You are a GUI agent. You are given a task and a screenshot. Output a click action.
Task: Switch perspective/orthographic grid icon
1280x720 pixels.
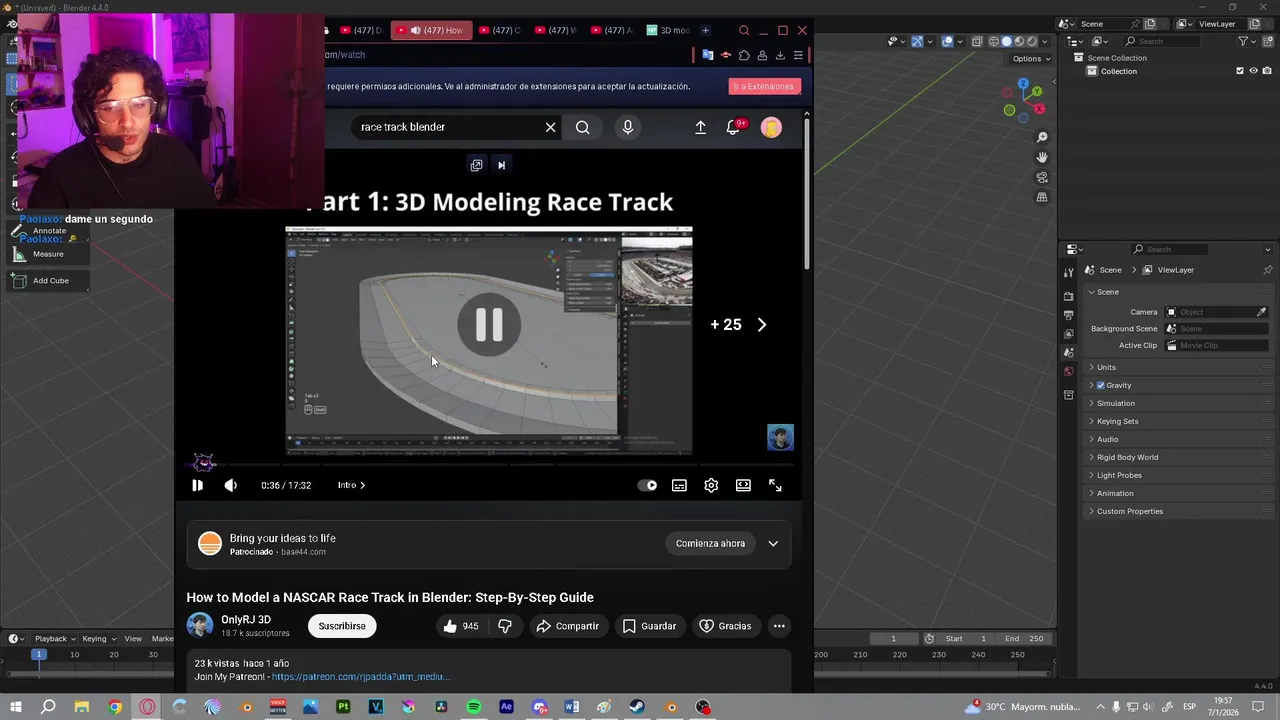pos(1042,197)
